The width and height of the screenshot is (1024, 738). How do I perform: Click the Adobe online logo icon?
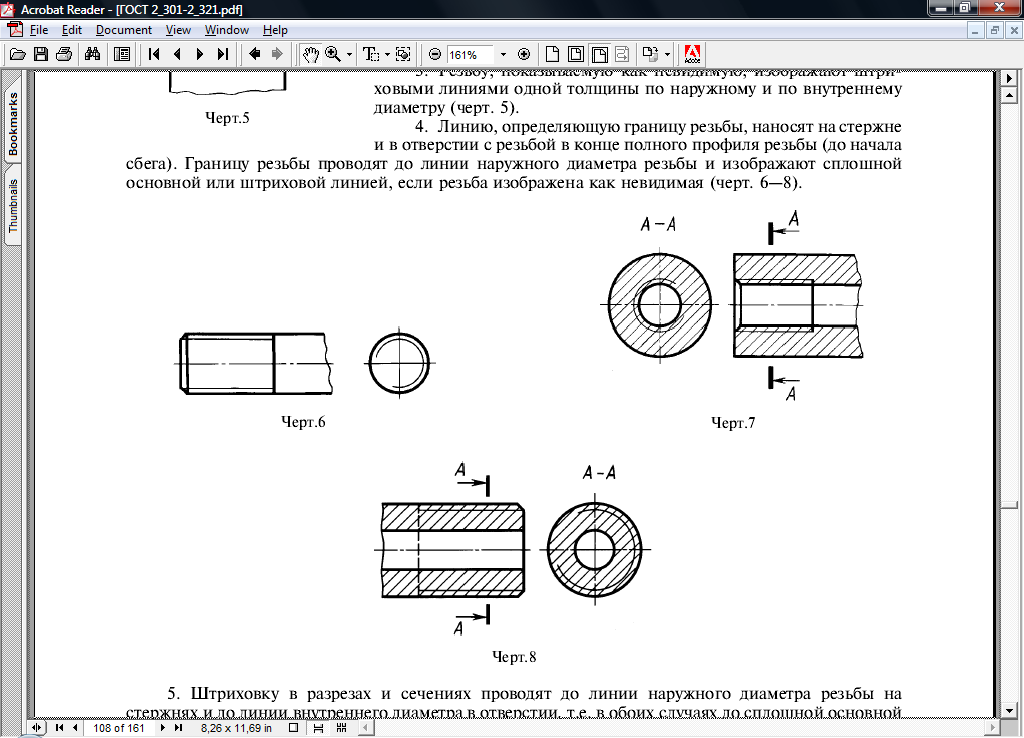(692, 54)
